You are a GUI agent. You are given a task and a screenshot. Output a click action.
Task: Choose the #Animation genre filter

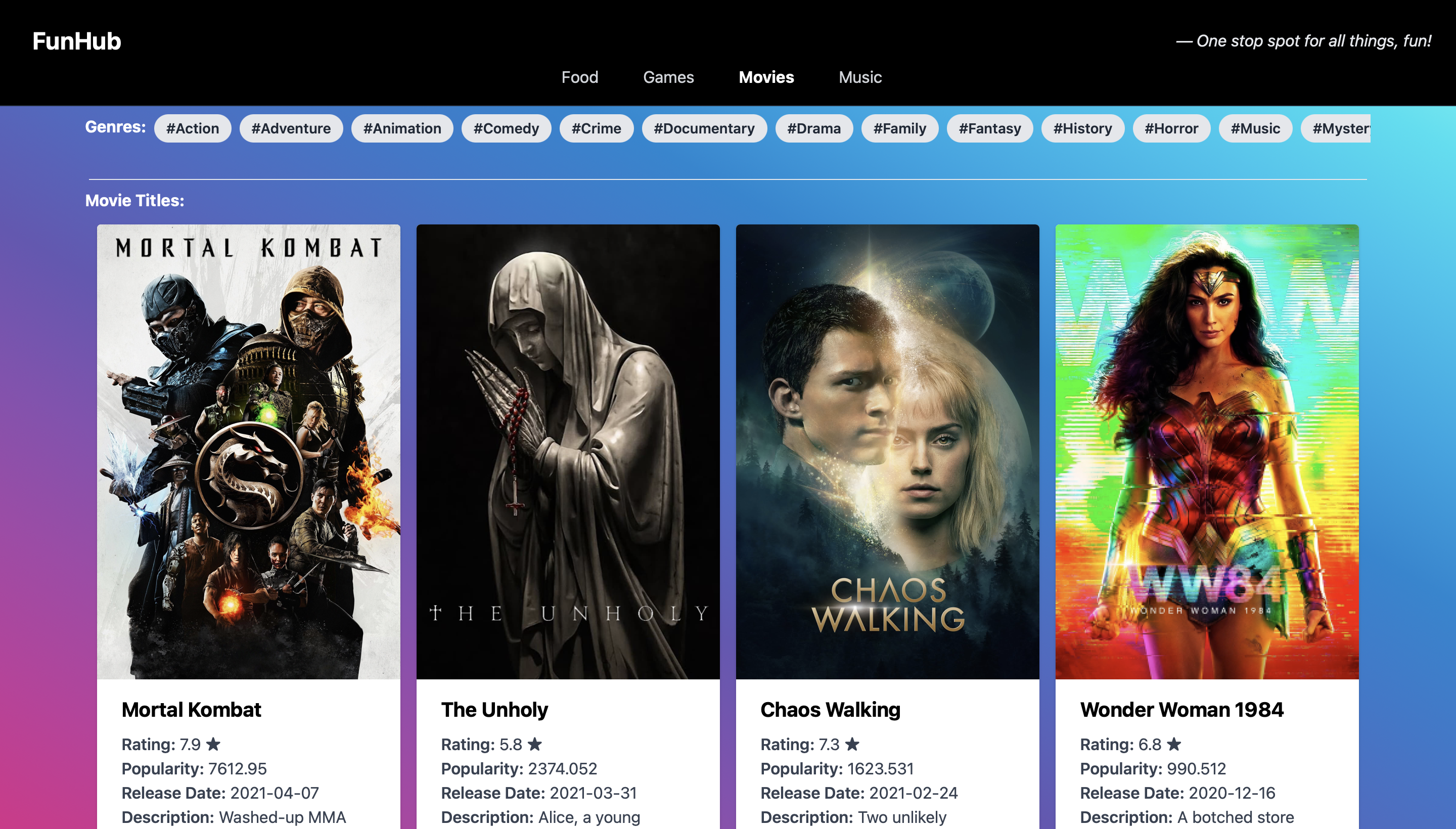pyautogui.click(x=402, y=129)
